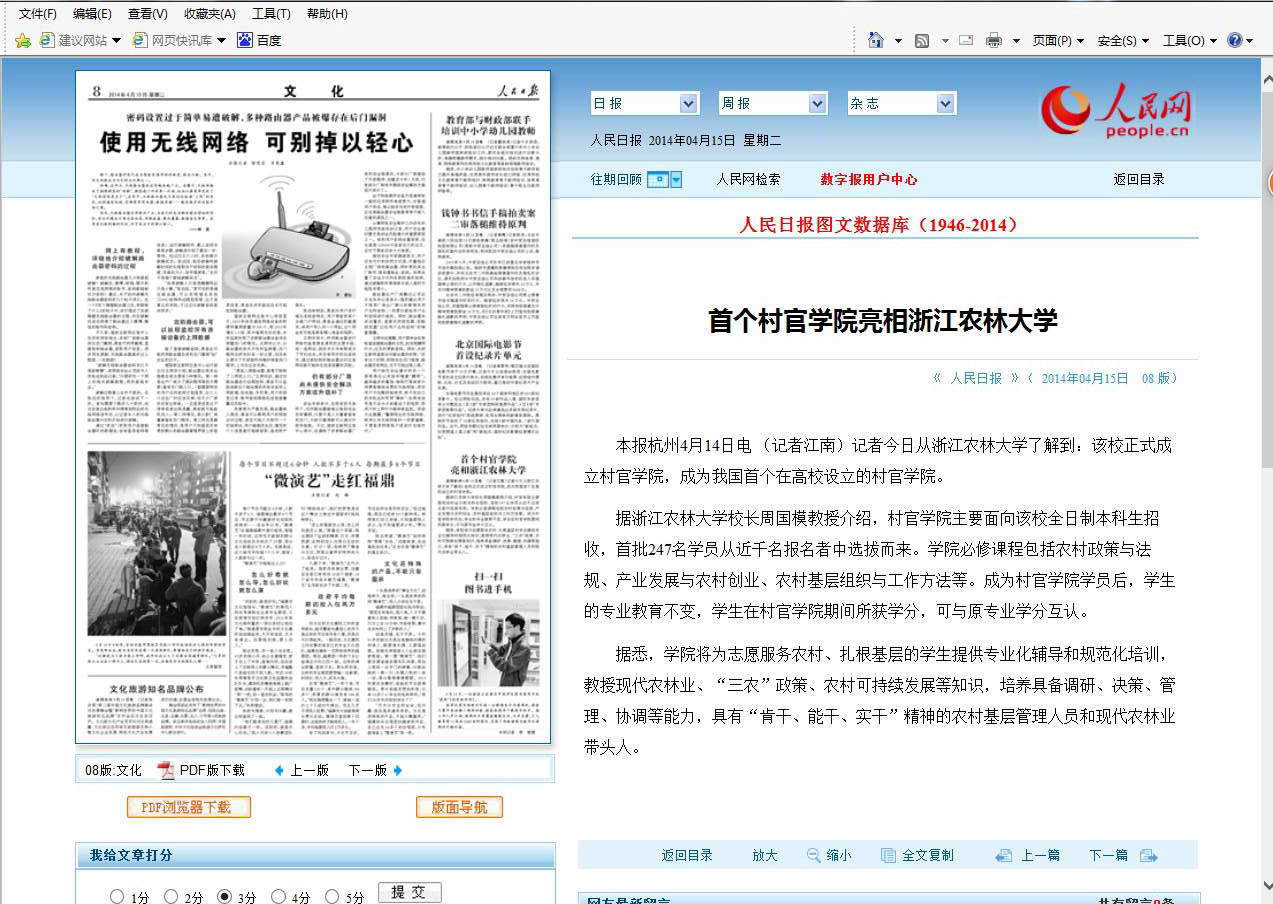Open the browser help question mark icon
This screenshot has height=904, width=1273.
(x=1235, y=40)
